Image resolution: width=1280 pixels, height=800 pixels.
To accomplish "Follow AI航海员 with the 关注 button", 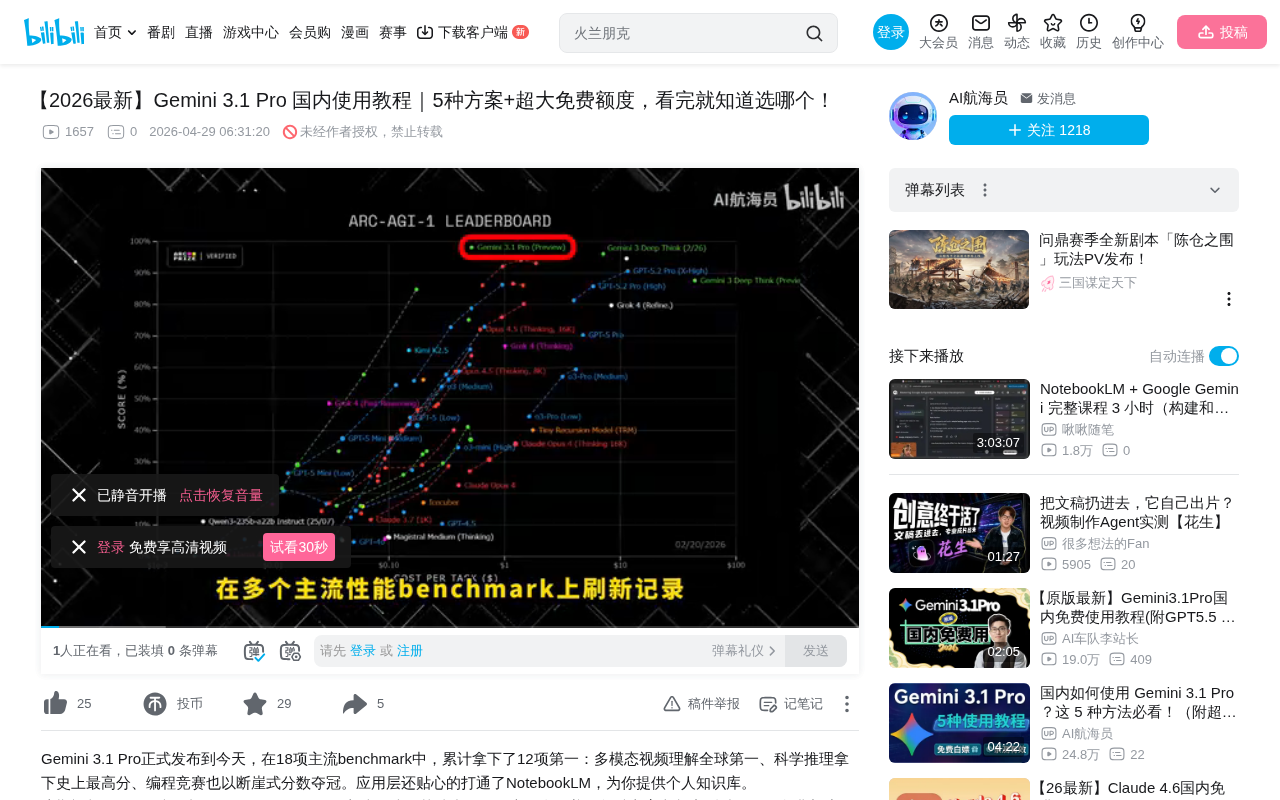I will tap(1049, 130).
